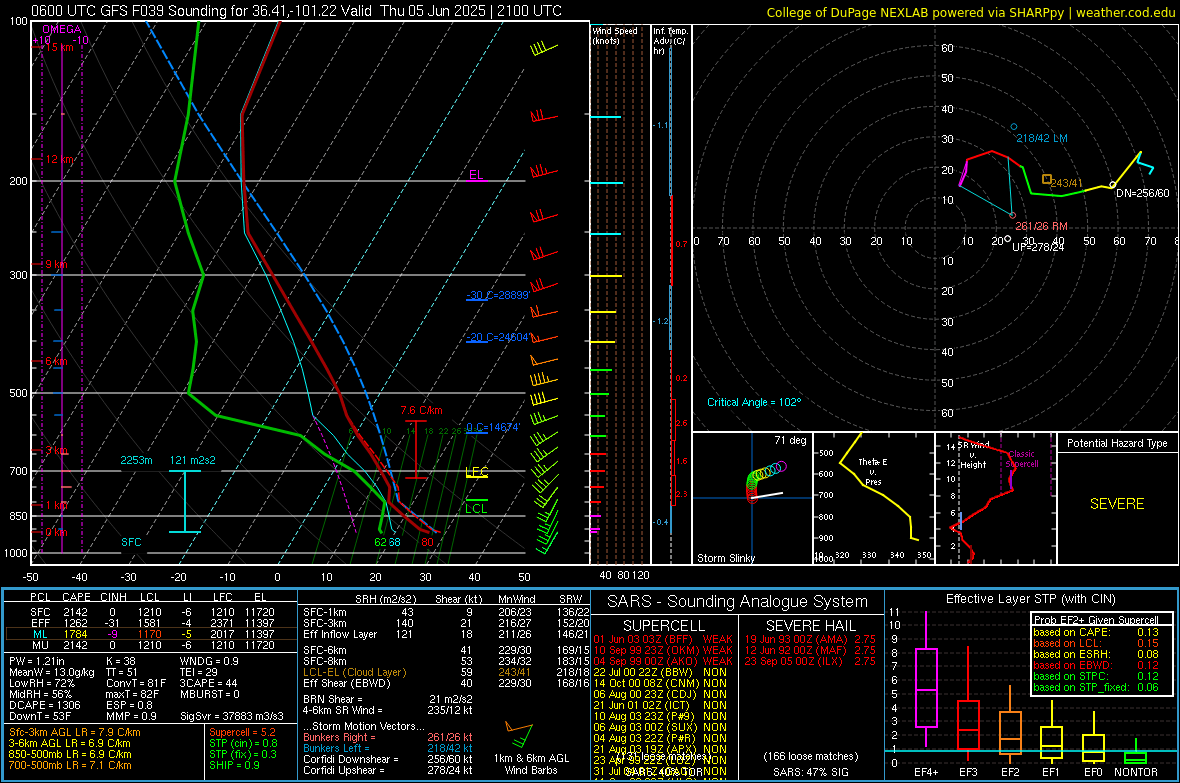Select the '19 Jun 93 00Z (AMA)' hail analog
Image resolution: width=1180 pixels, height=783 pixels.
pos(810,639)
